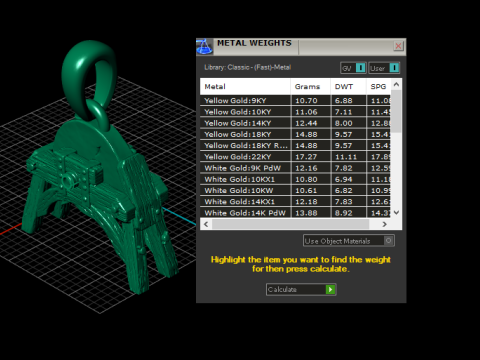Image resolution: width=480 pixels, height=360 pixels.
Task: Click the 12.44 grams value
Action: pyautogui.click(x=306, y=123)
